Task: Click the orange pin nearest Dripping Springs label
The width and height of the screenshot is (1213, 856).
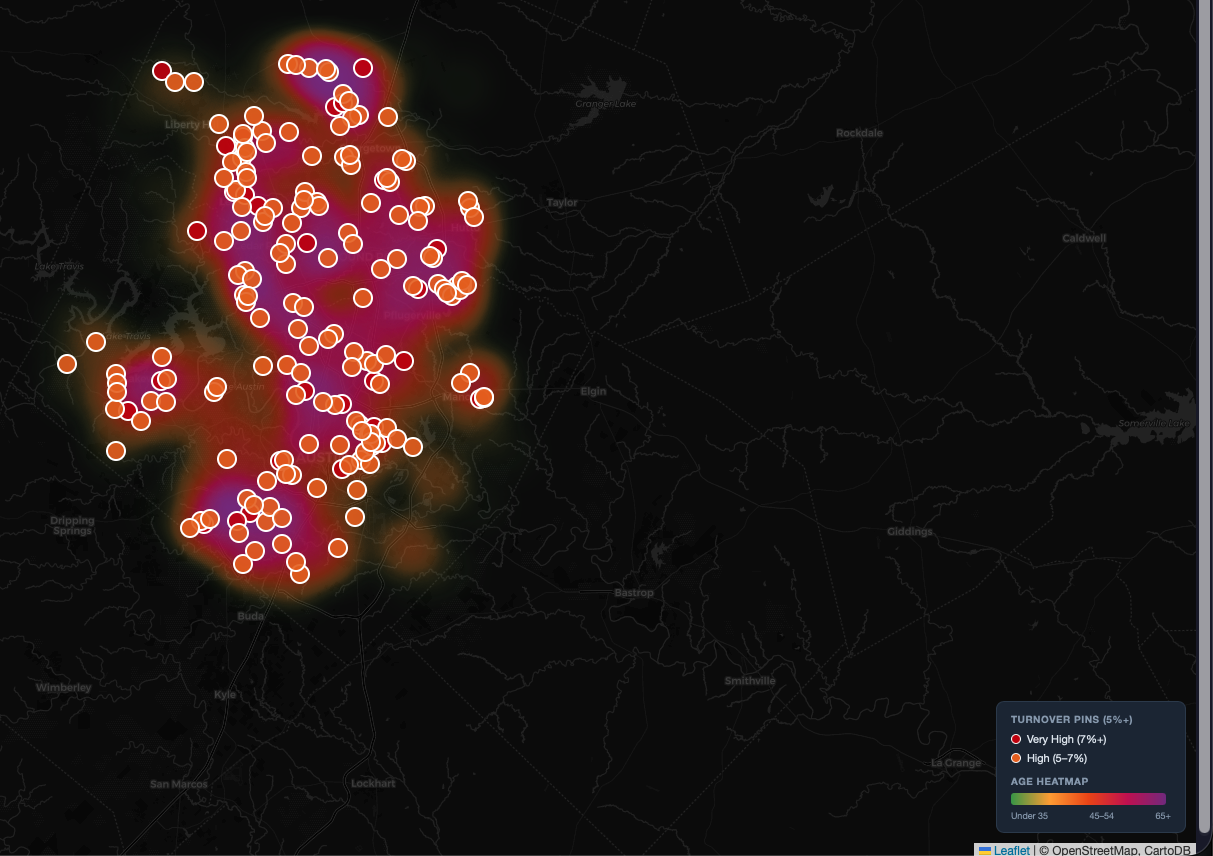Action: [x=116, y=451]
